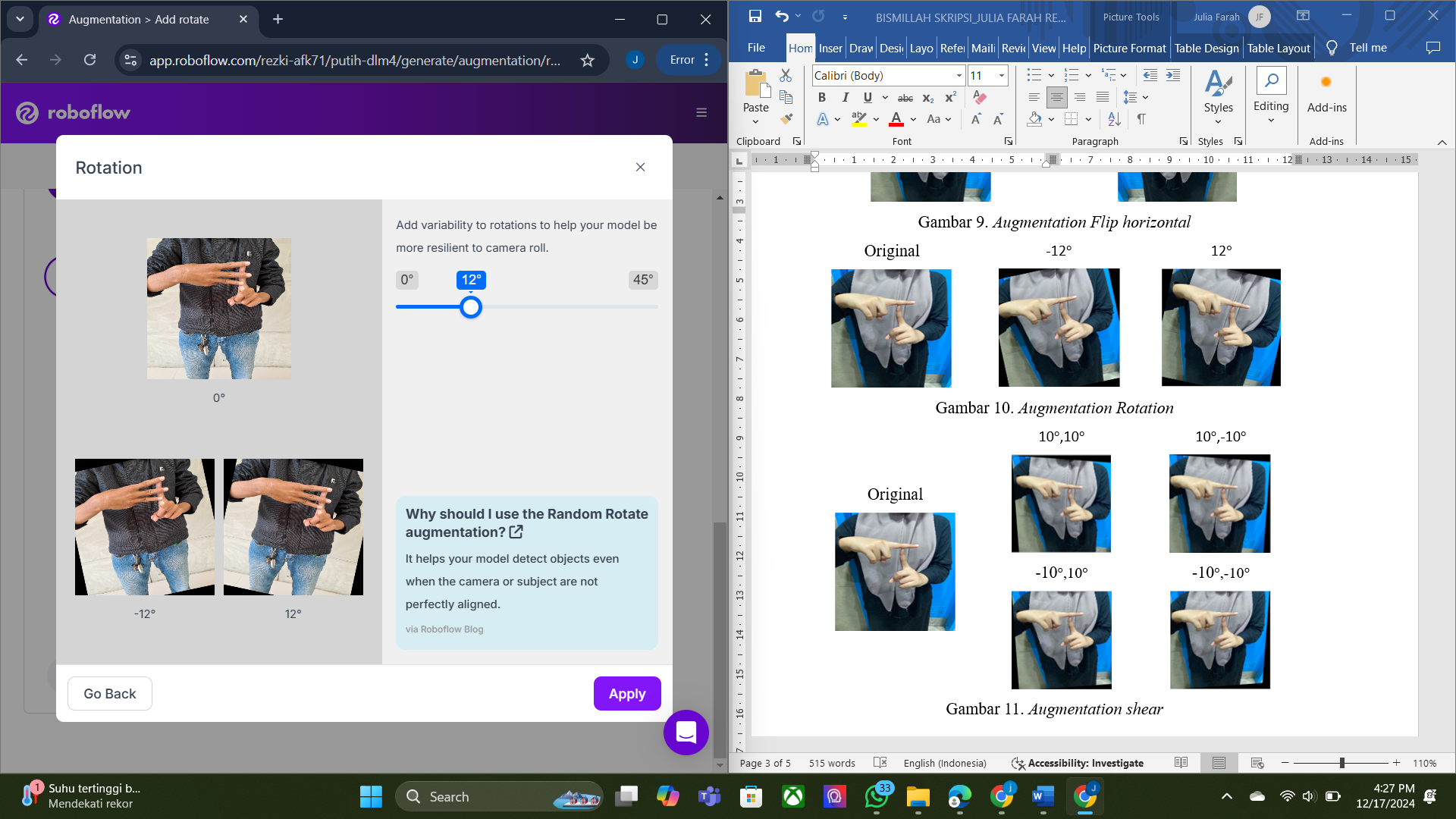This screenshot has width=1456, height=819.
Task: Toggle Bold formatting in Word ribbon
Action: point(822,98)
